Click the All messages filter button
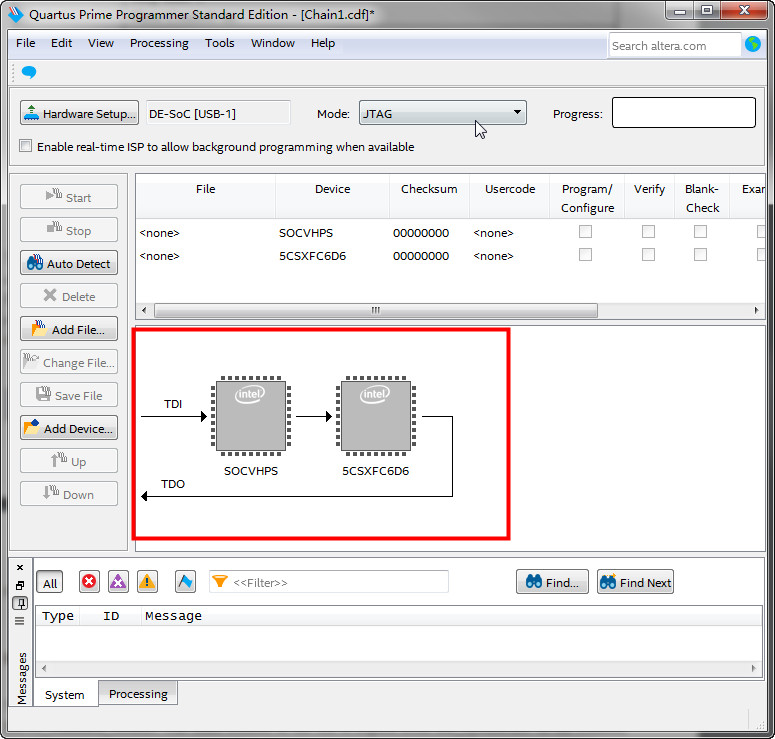 click(x=49, y=582)
